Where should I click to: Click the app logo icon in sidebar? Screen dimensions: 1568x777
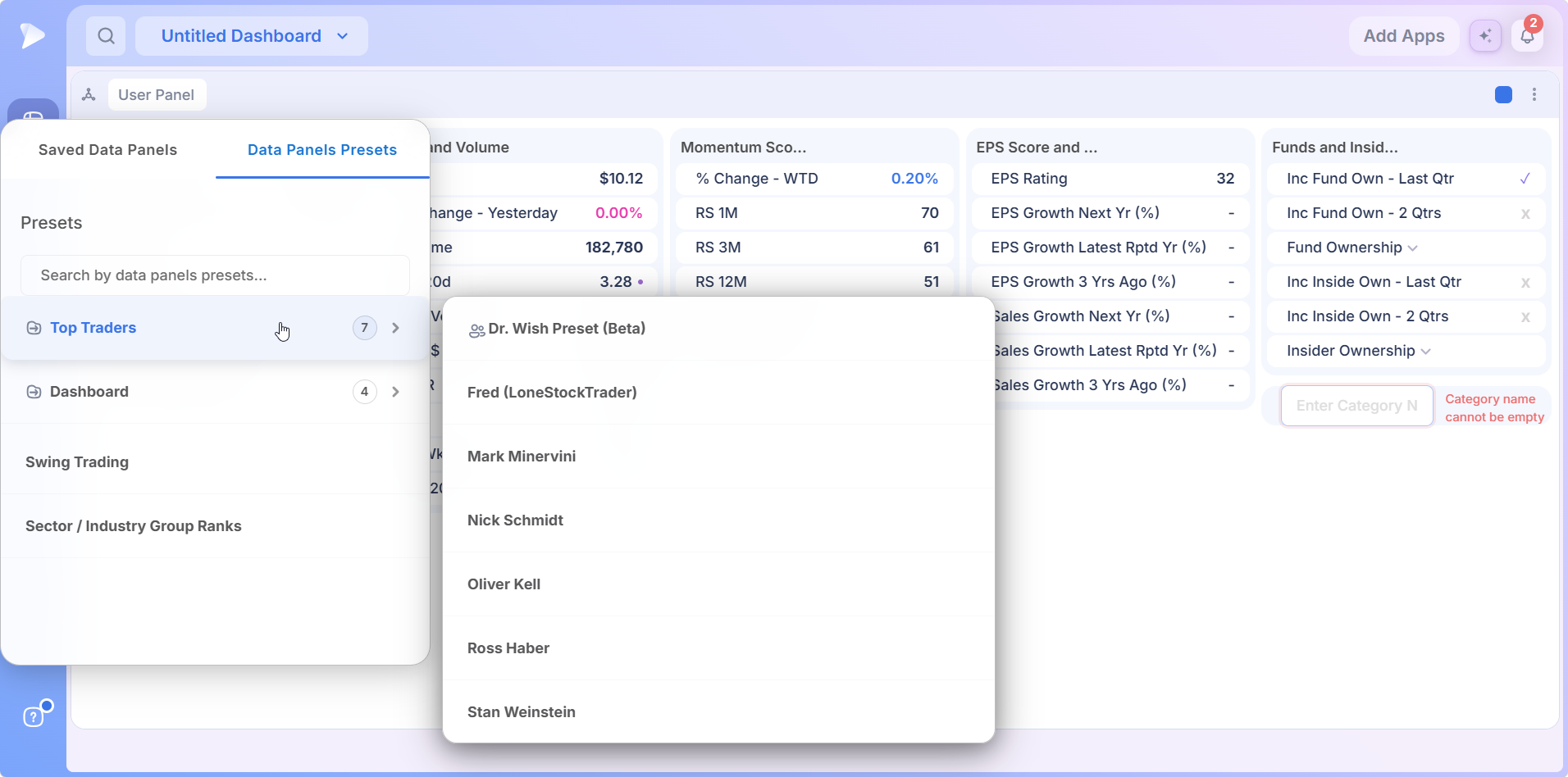click(x=32, y=35)
